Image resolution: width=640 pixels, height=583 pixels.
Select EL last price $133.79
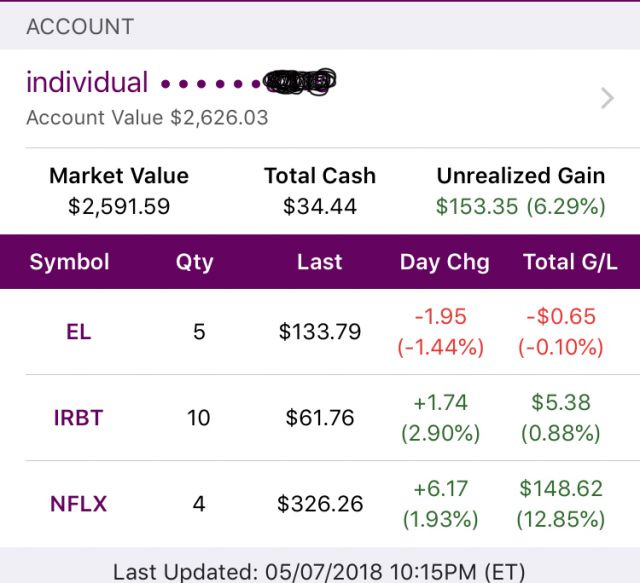[x=320, y=332]
